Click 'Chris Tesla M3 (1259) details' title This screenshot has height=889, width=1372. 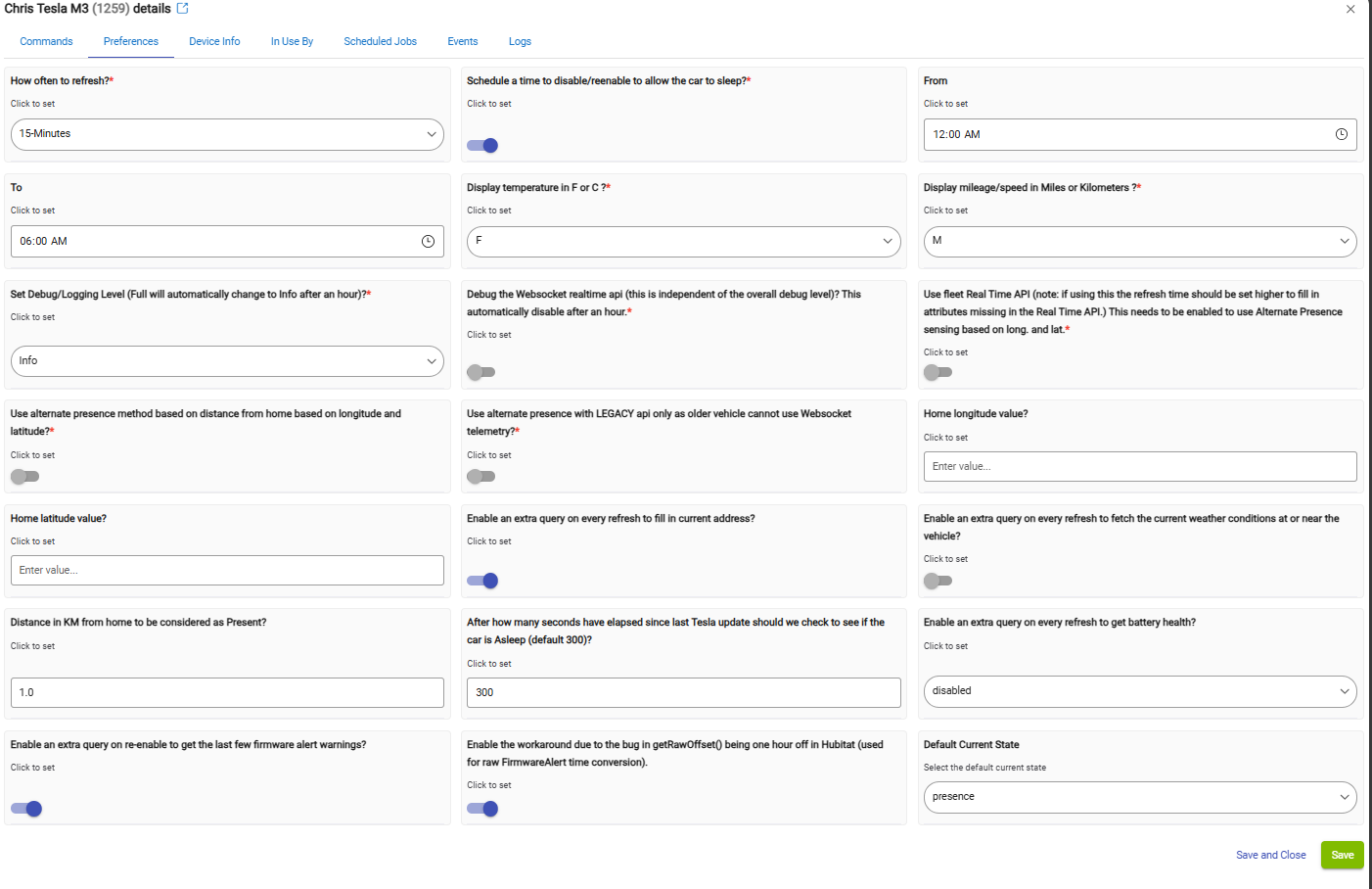(88, 9)
